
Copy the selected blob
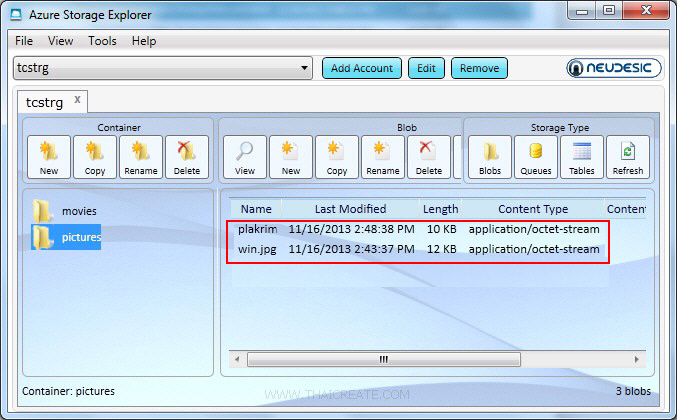click(337, 157)
